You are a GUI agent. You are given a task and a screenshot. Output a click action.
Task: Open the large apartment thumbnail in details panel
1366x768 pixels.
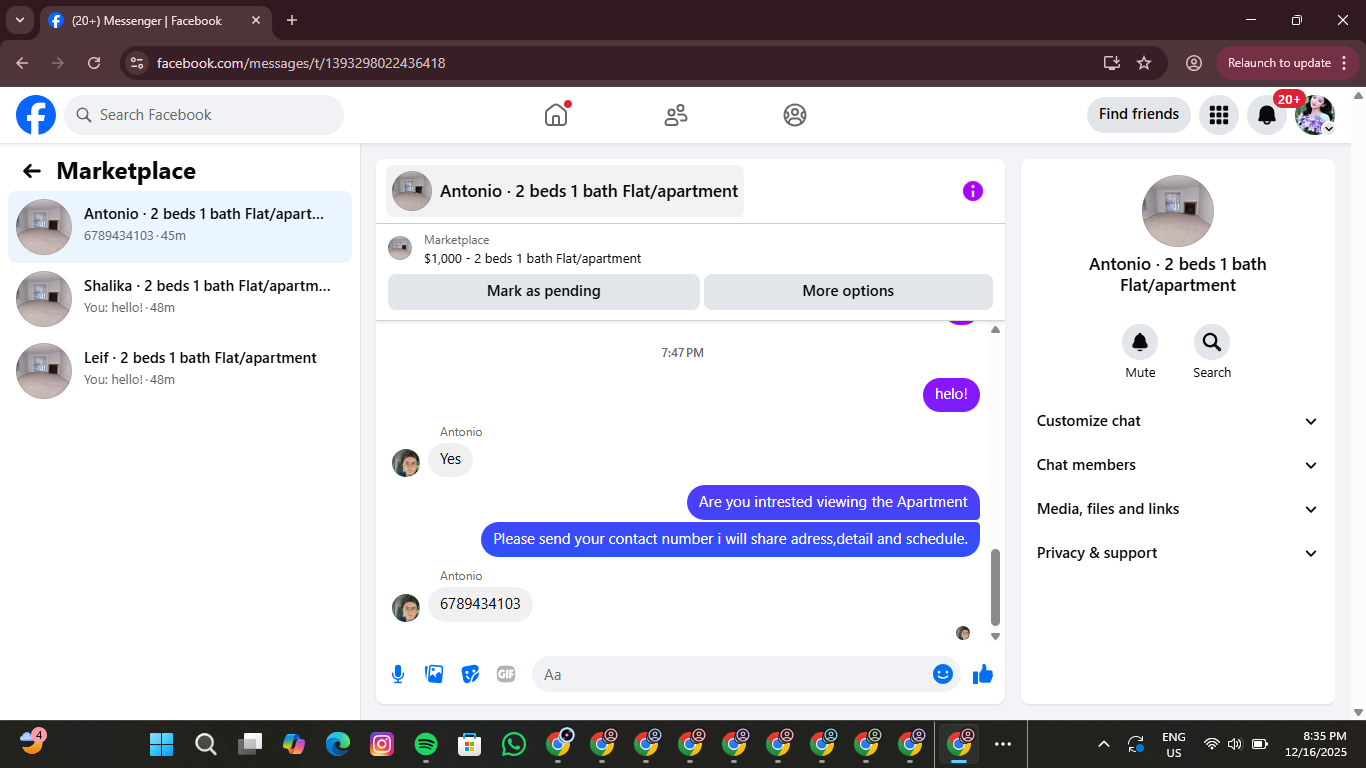1178,211
